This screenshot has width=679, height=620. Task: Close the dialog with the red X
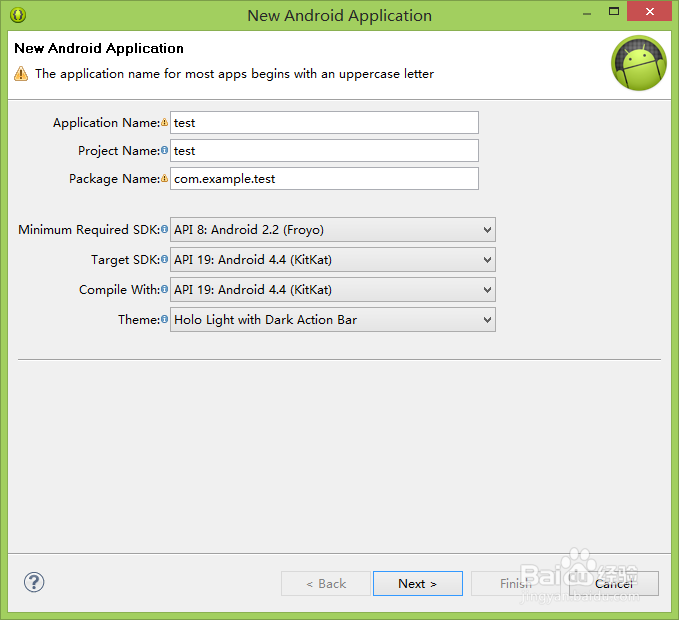tap(649, 11)
